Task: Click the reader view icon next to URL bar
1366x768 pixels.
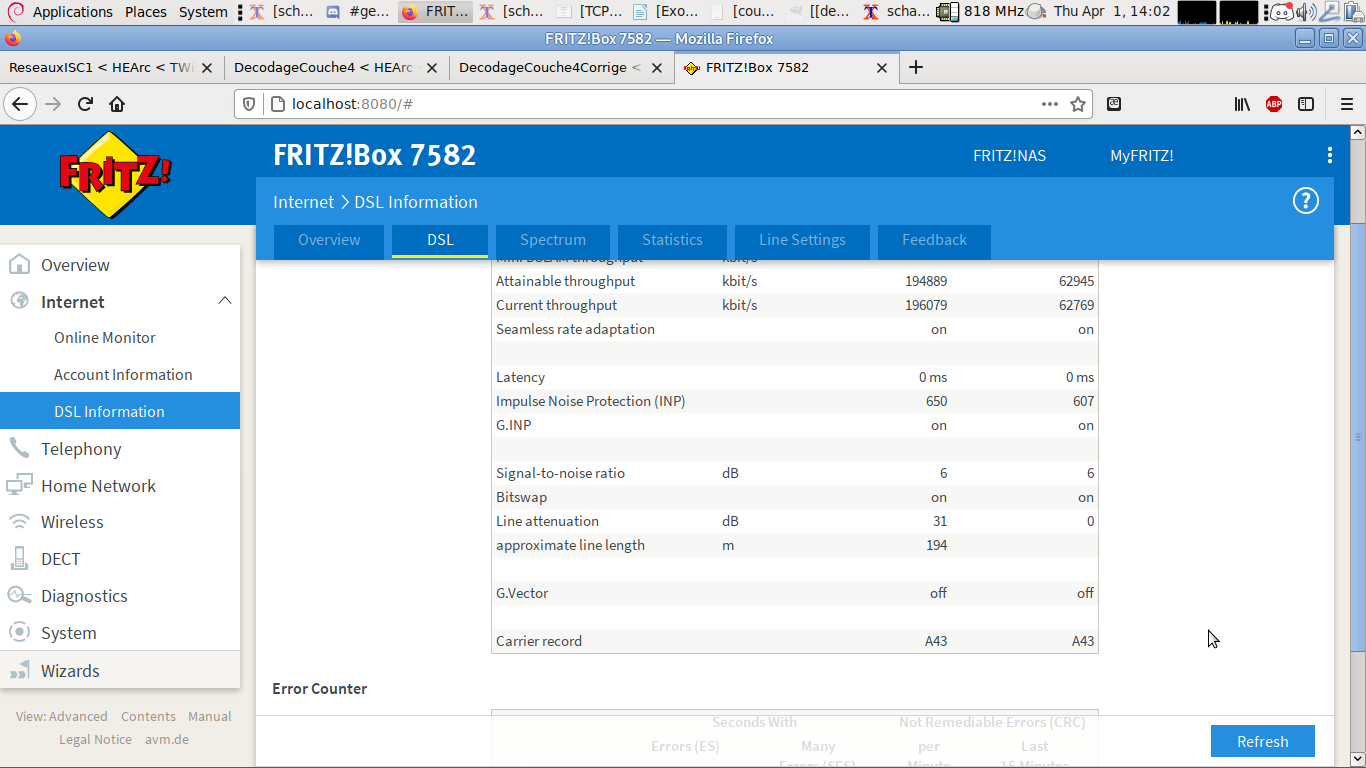Action: (x=1113, y=104)
